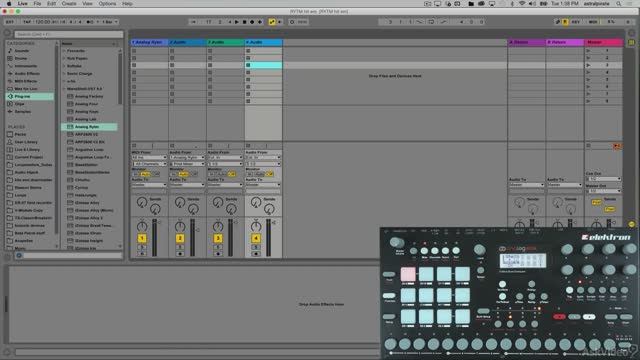Image resolution: width=640 pixels, height=360 pixels.
Task: Adjust track 1 pan knob
Action: tap(142, 227)
